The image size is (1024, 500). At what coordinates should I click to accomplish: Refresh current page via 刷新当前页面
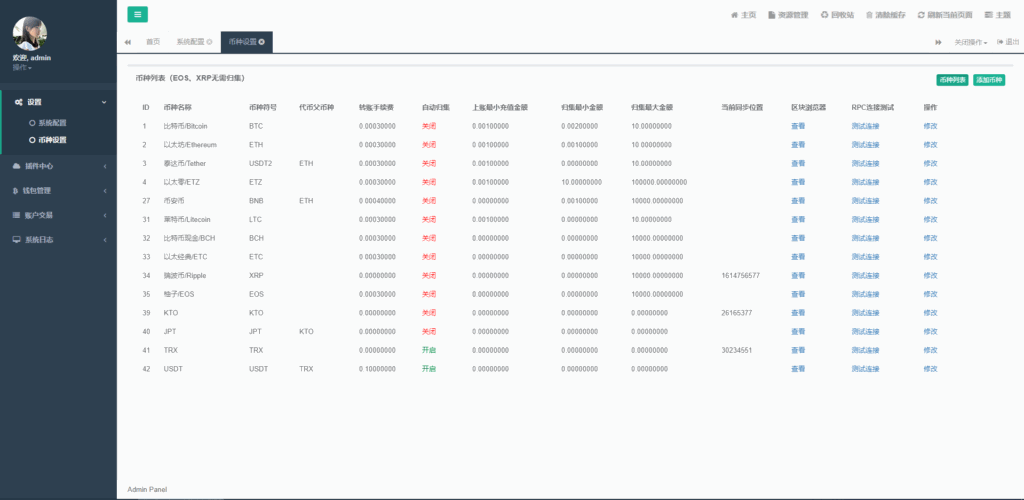pos(946,15)
